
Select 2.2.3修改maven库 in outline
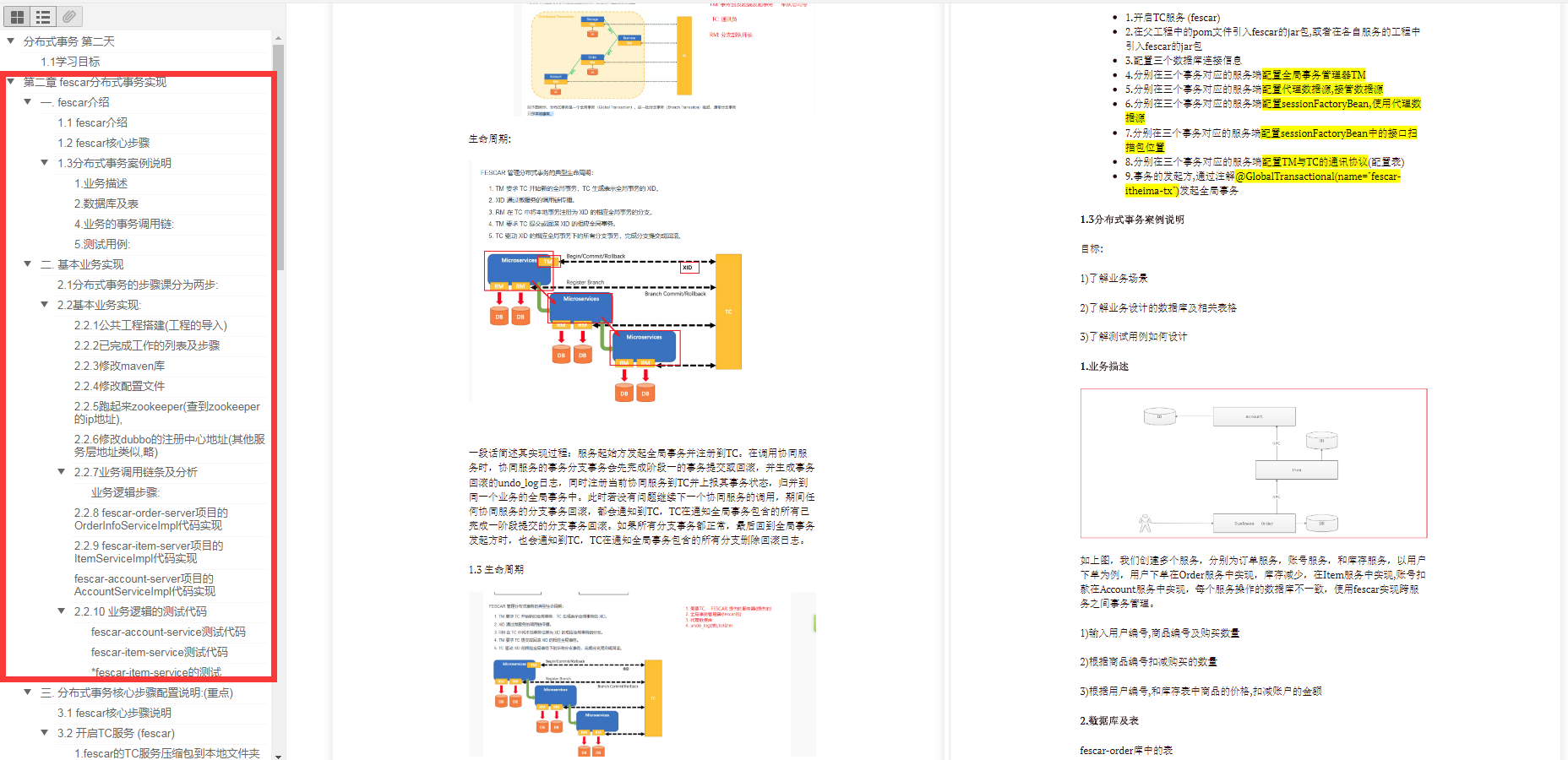pyautogui.click(x=119, y=366)
